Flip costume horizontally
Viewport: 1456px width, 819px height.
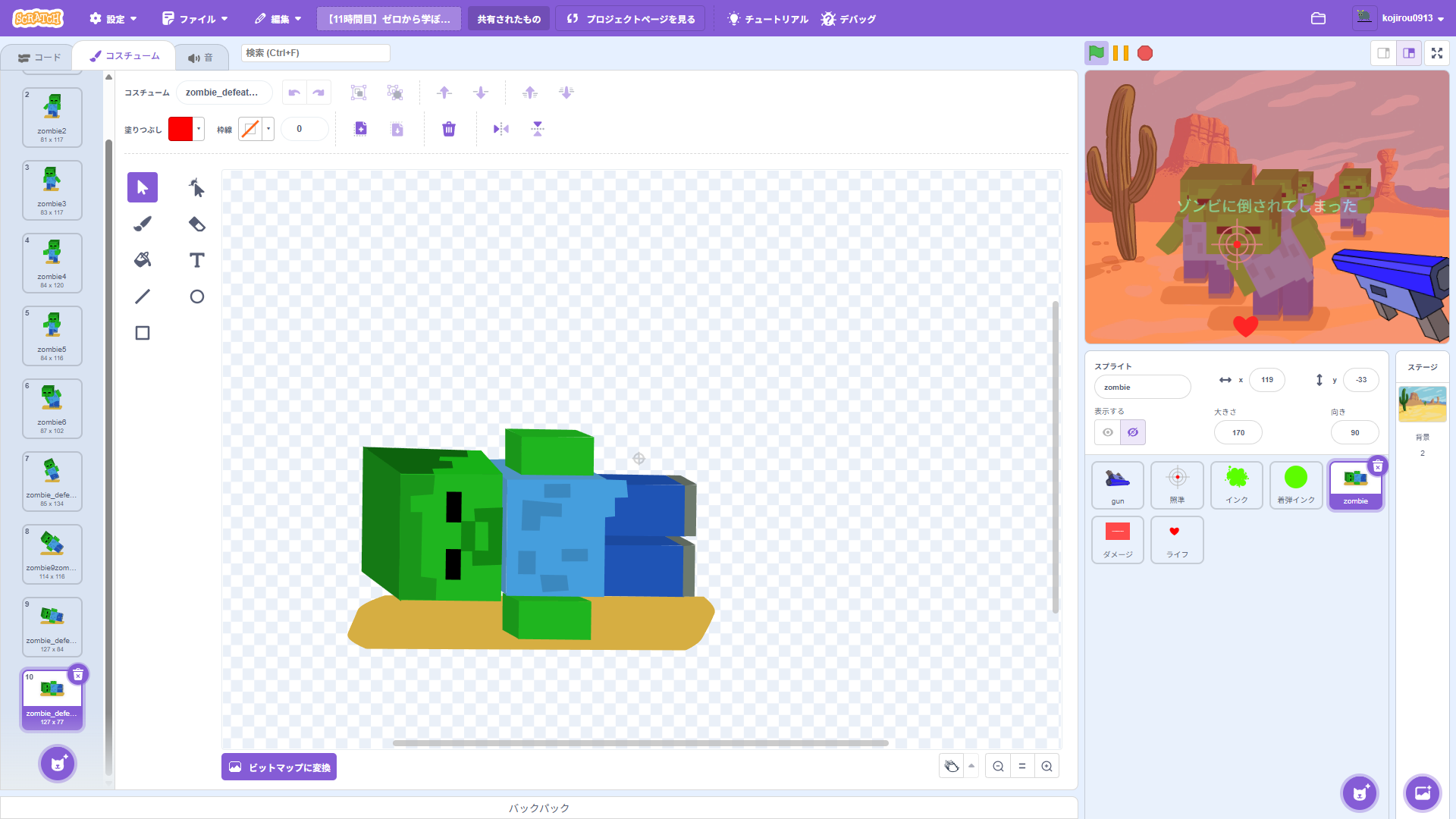point(501,129)
